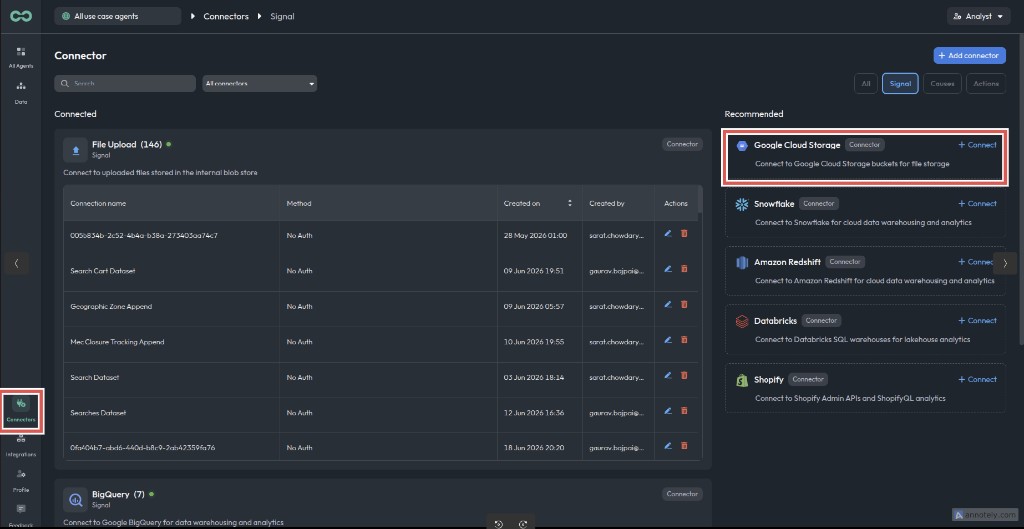Collapse the left sidebar with chevron
Viewport: 1024px width, 529px height.
16,263
